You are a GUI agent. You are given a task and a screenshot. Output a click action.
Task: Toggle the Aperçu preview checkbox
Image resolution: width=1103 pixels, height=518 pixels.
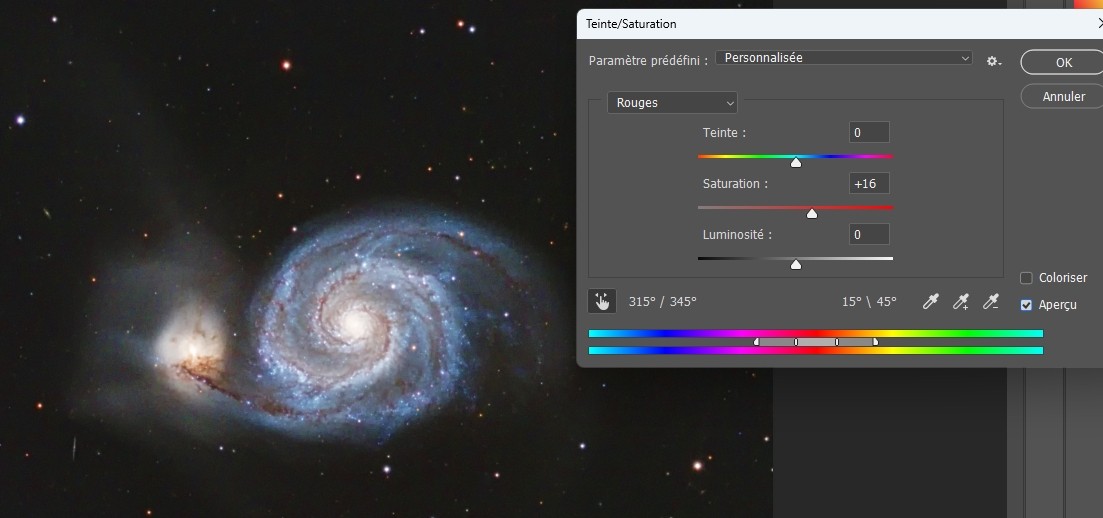(1026, 305)
